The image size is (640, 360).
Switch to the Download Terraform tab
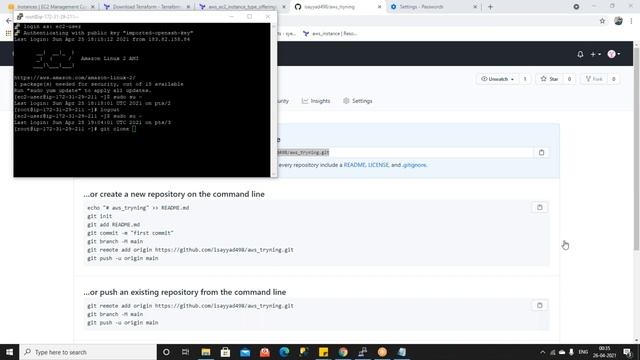tap(146, 7)
